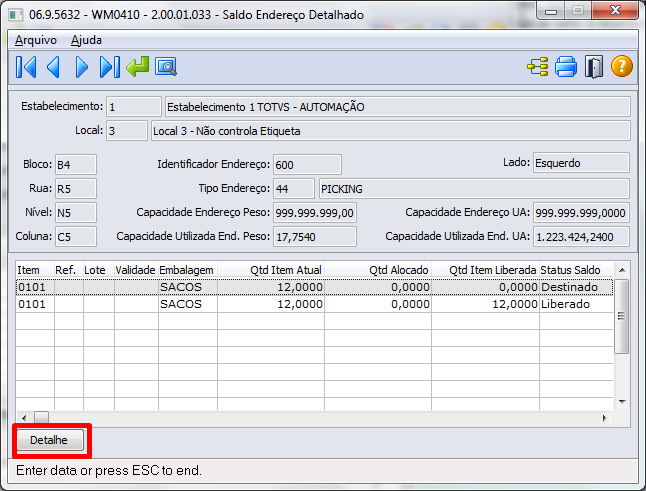Image resolution: width=646 pixels, height=491 pixels.
Task: Click Capacidade Utilizada End. Peso field
Action: click(x=315, y=236)
